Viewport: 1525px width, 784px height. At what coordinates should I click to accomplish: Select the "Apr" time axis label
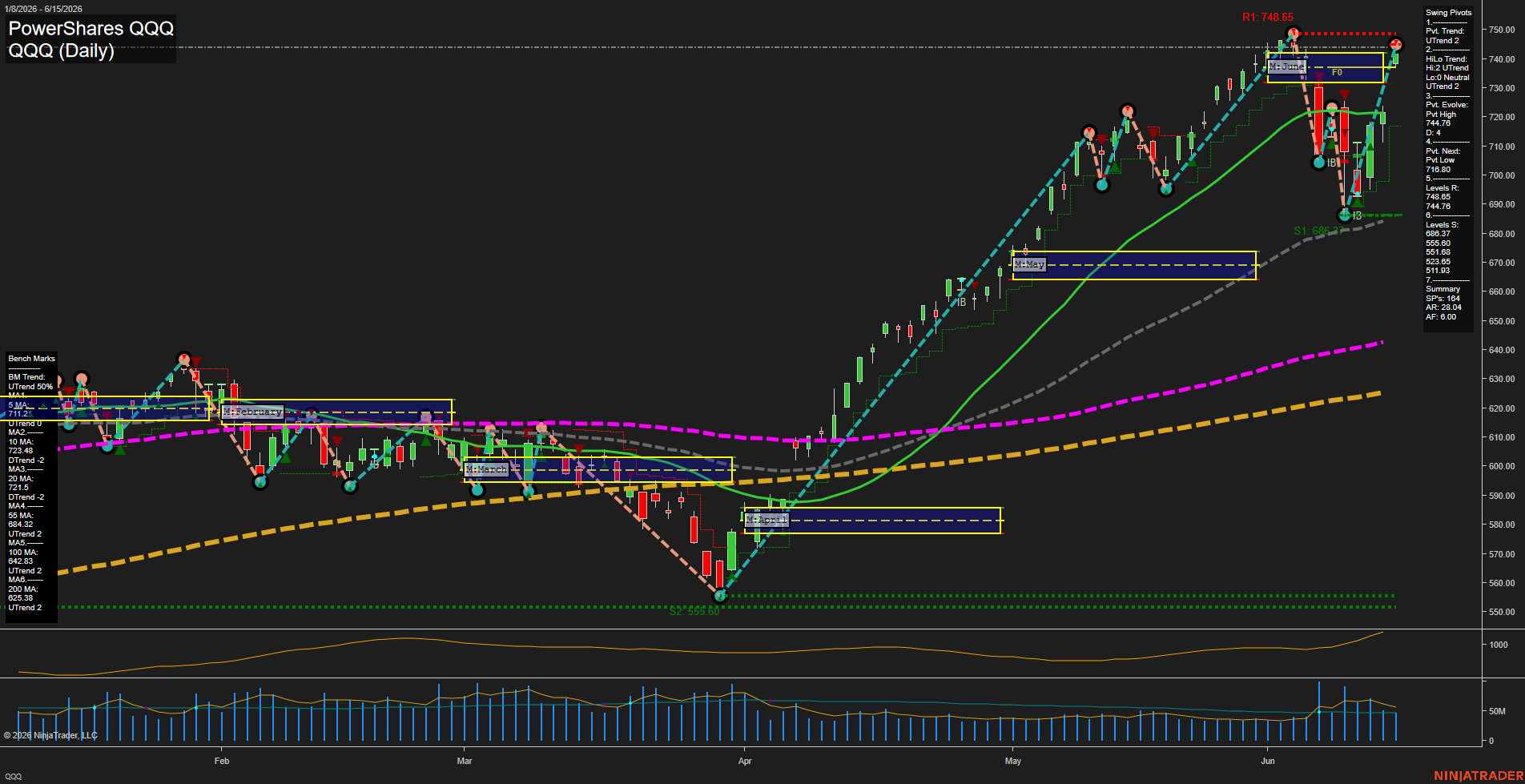pyautogui.click(x=745, y=761)
